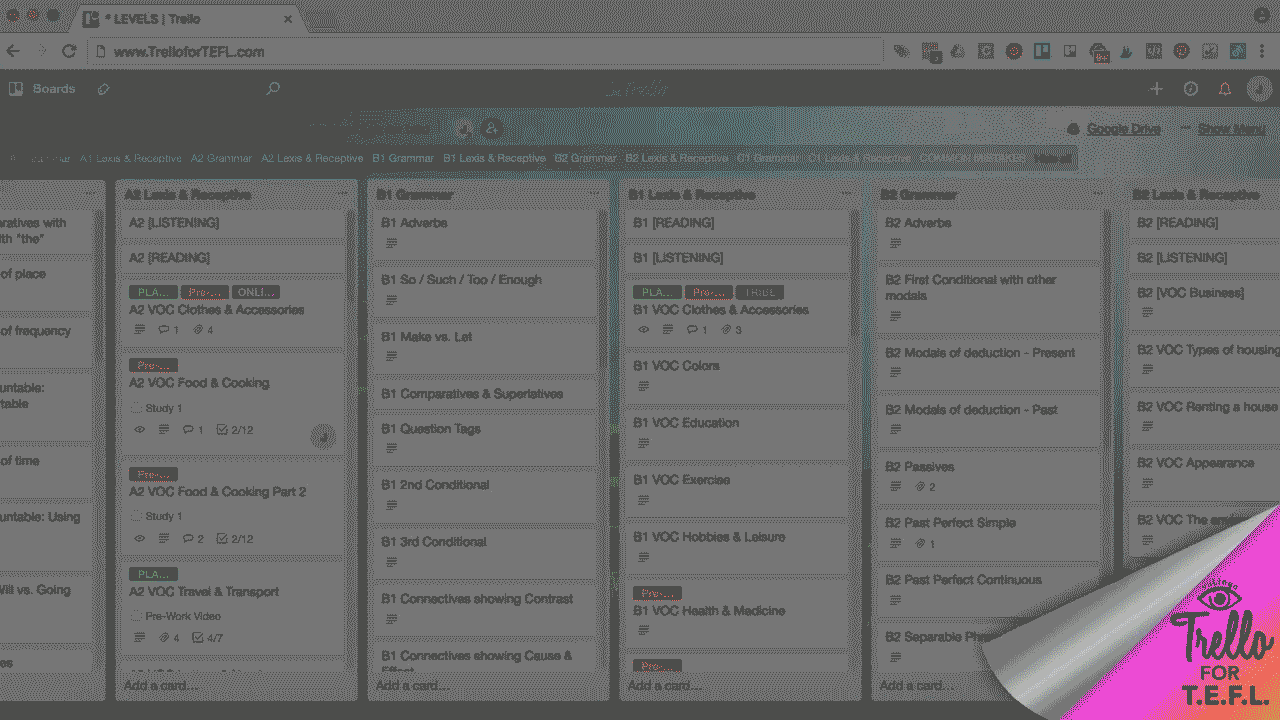Click PLA... label on A2 VOC Travel & Transport
The width and height of the screenshot is (1280, 720).
153,574
